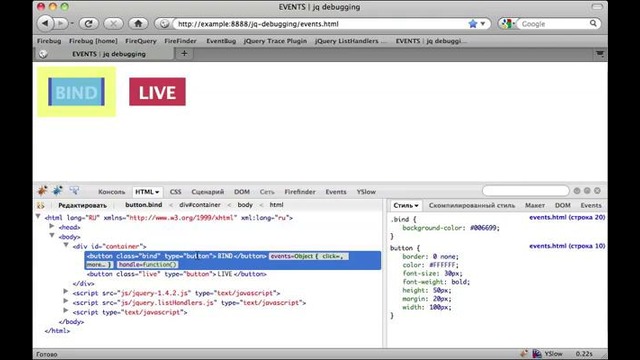Activate the Firebug inspect element icon
This screenshot has width=640, height=360.
[74, 190]
